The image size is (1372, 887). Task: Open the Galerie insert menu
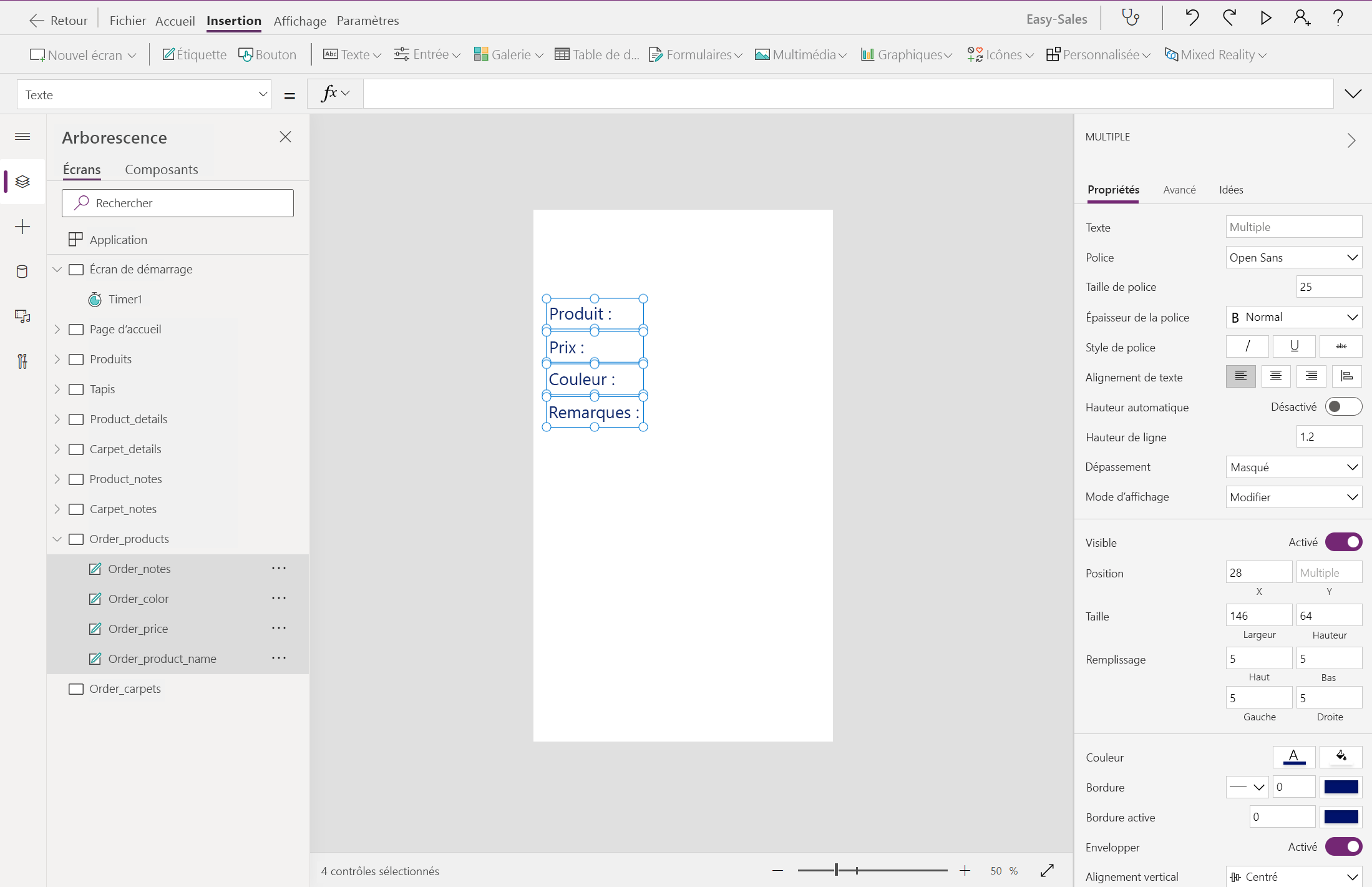508,54
